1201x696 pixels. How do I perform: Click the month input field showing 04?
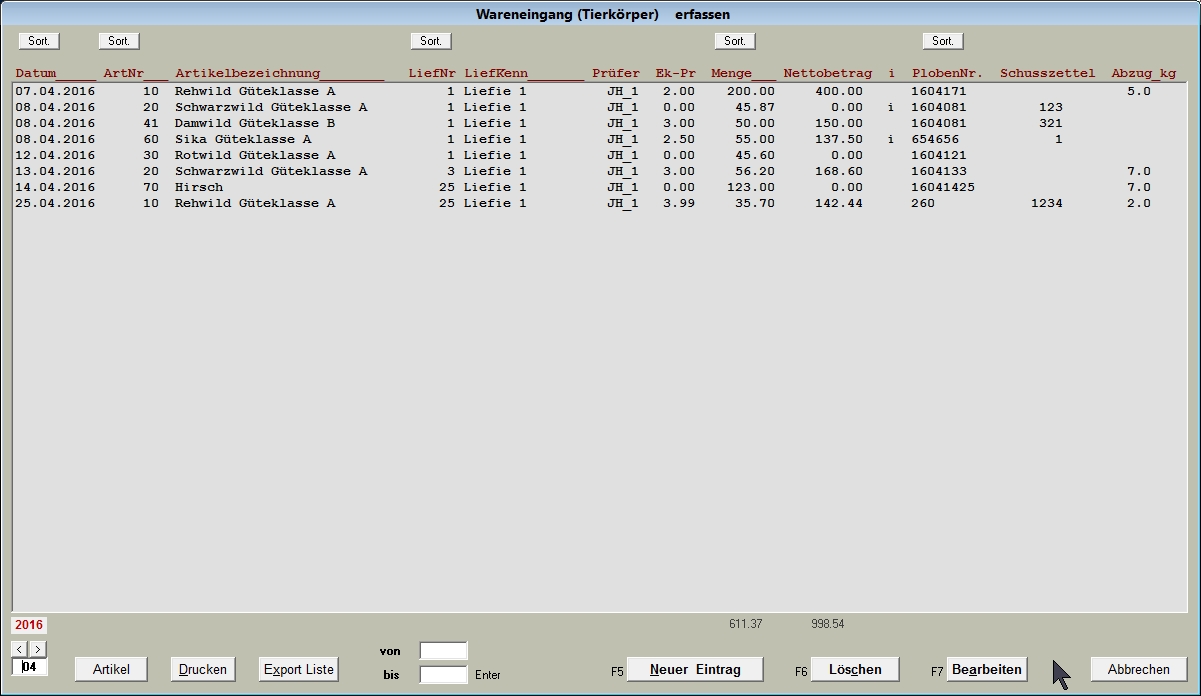(30, 667)
